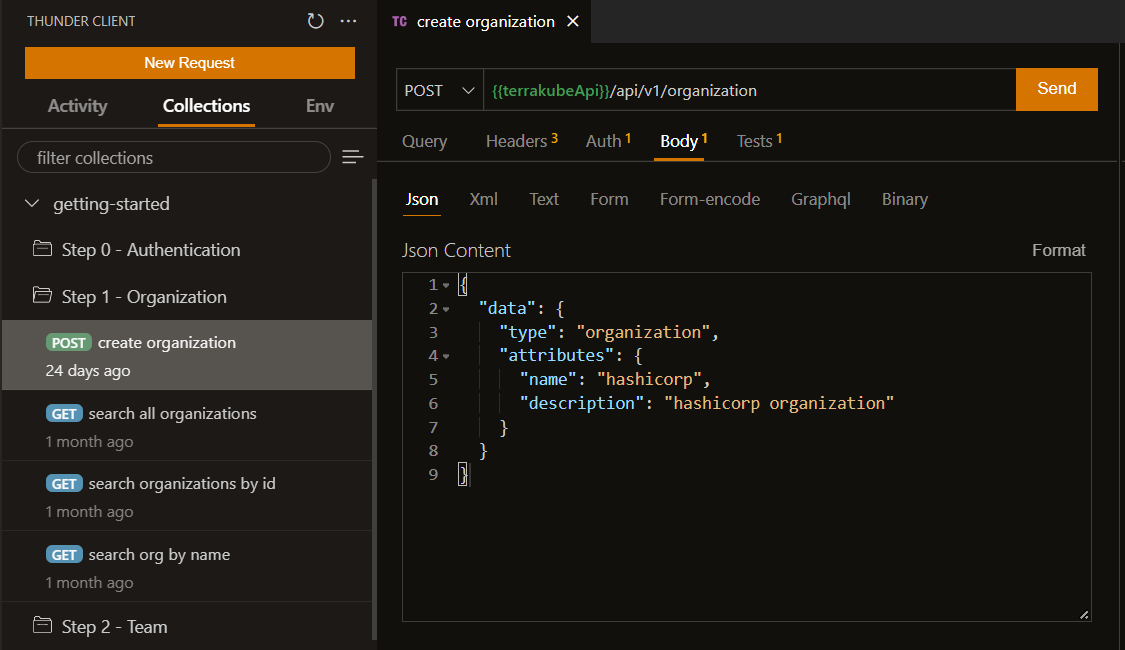
Task: Click the New Request button
Action: point(190,63)
